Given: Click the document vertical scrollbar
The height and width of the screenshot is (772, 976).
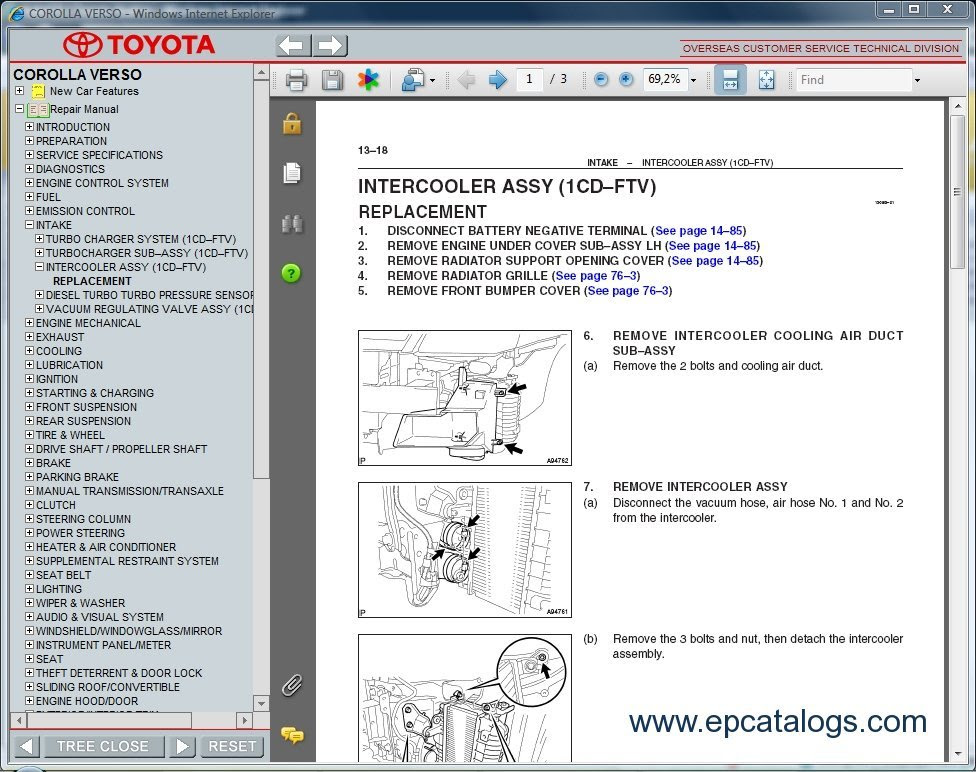Looking at the screenshot, I should point(957,192).
